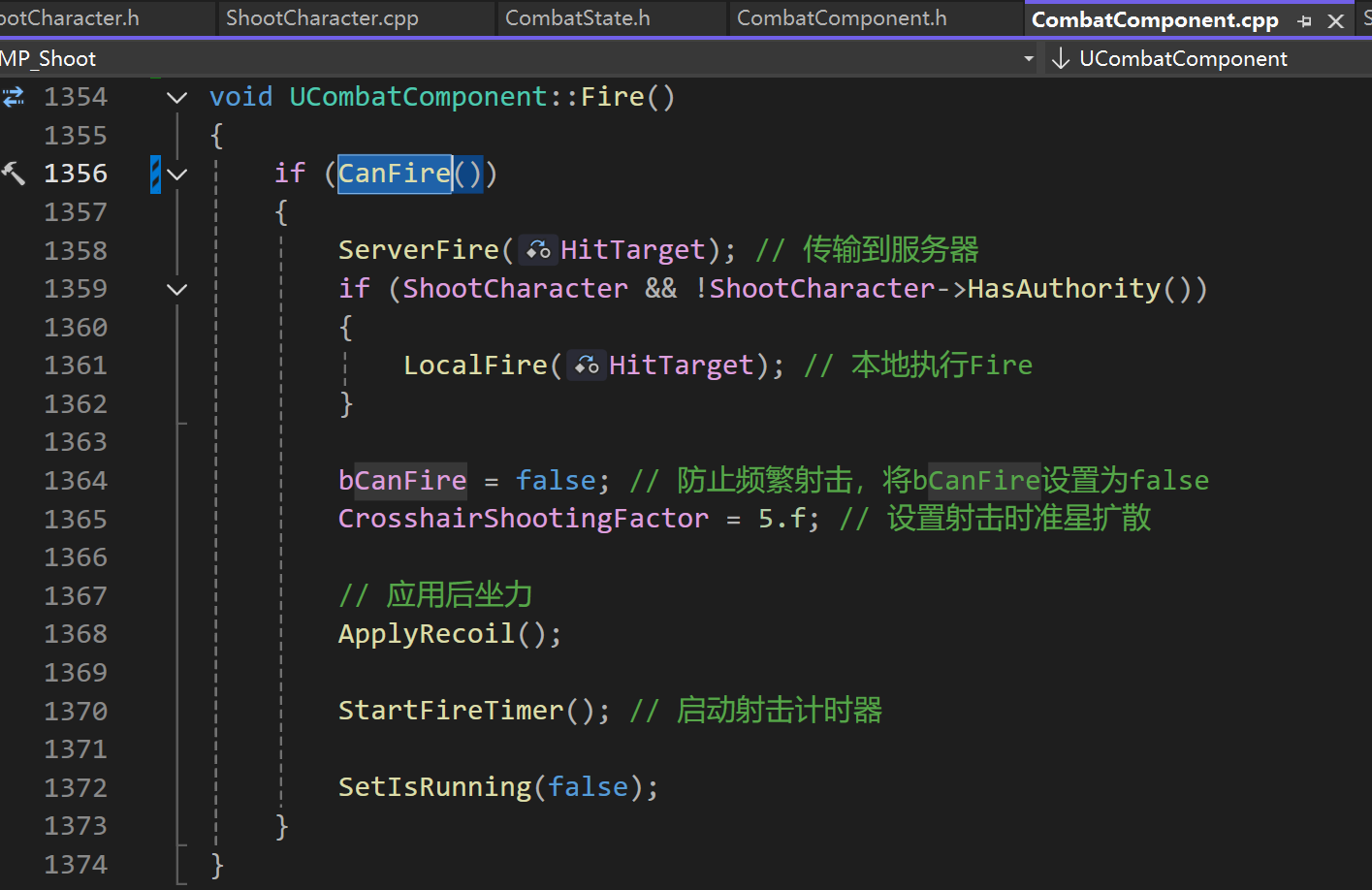Click the CanFire call on line 1356
Image resolution: width=1372 pixels, height=890 pixels.
click(x=395, y=174)
